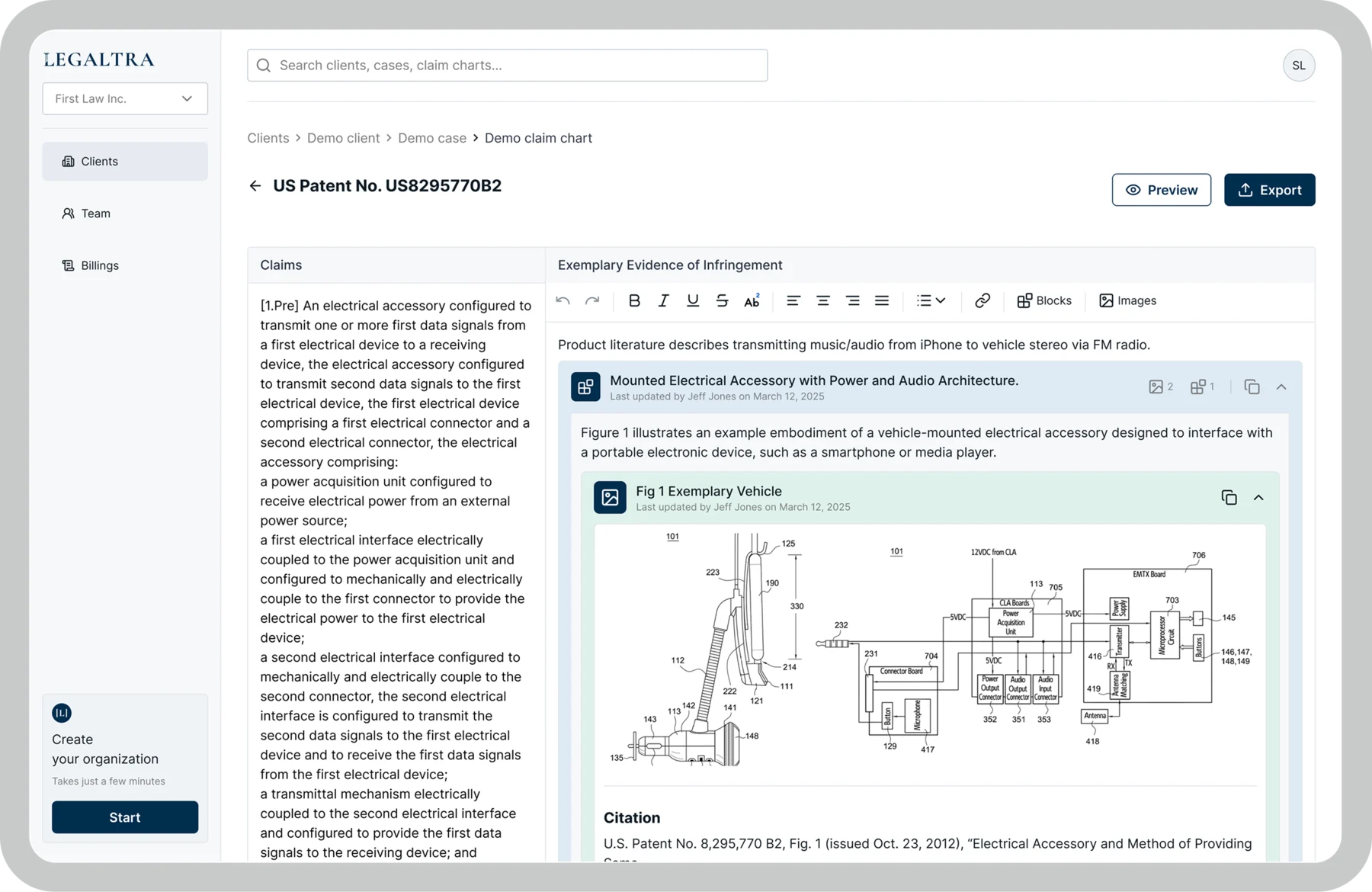1372x892 pixels.
Task: Toggle bold formatting
Action: pos(634,300)
